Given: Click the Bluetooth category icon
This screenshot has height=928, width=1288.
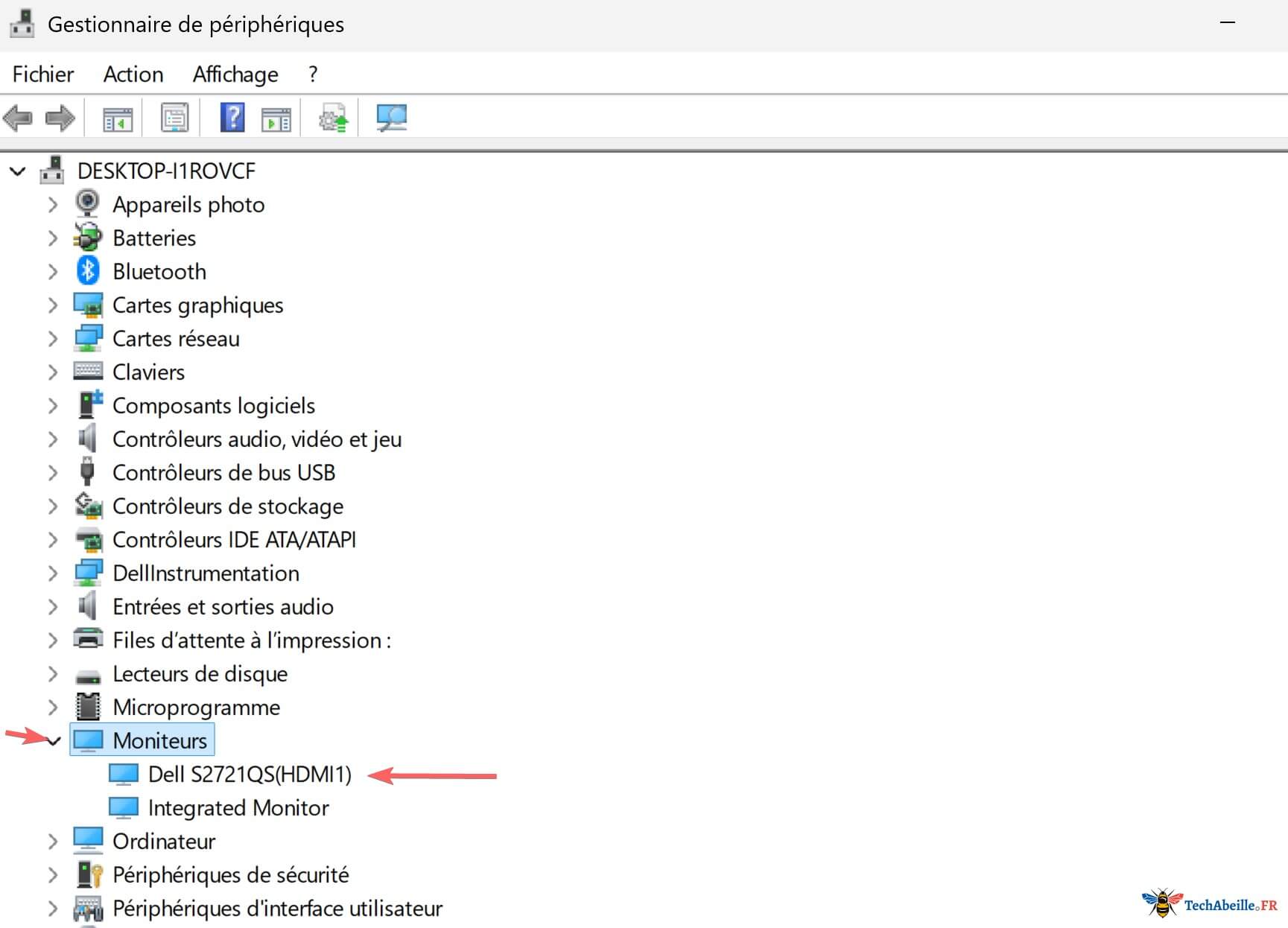Looking at the screenshot, I should click(x=88, y=271).
